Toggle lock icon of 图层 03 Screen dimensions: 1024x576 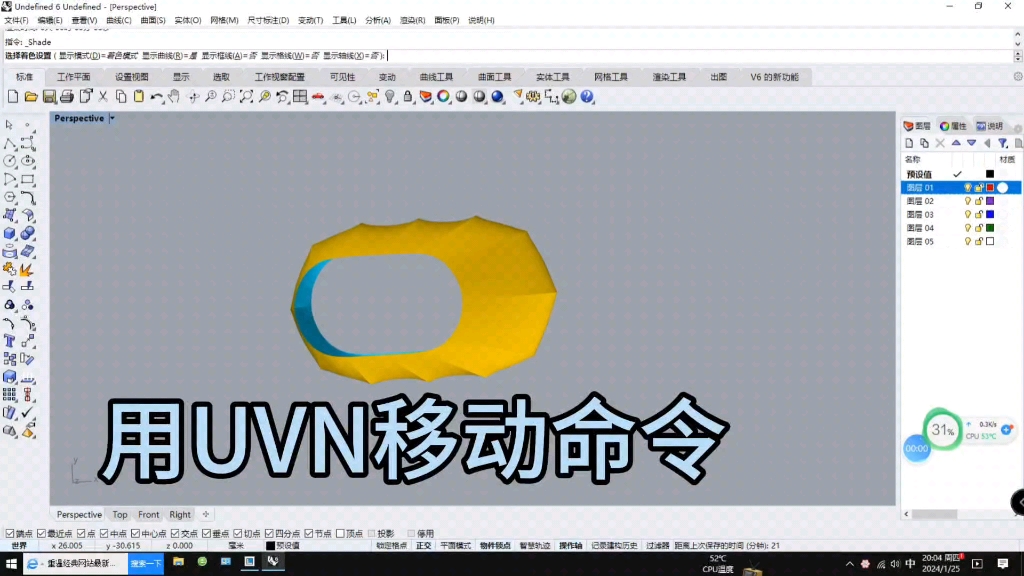(979, 214)
